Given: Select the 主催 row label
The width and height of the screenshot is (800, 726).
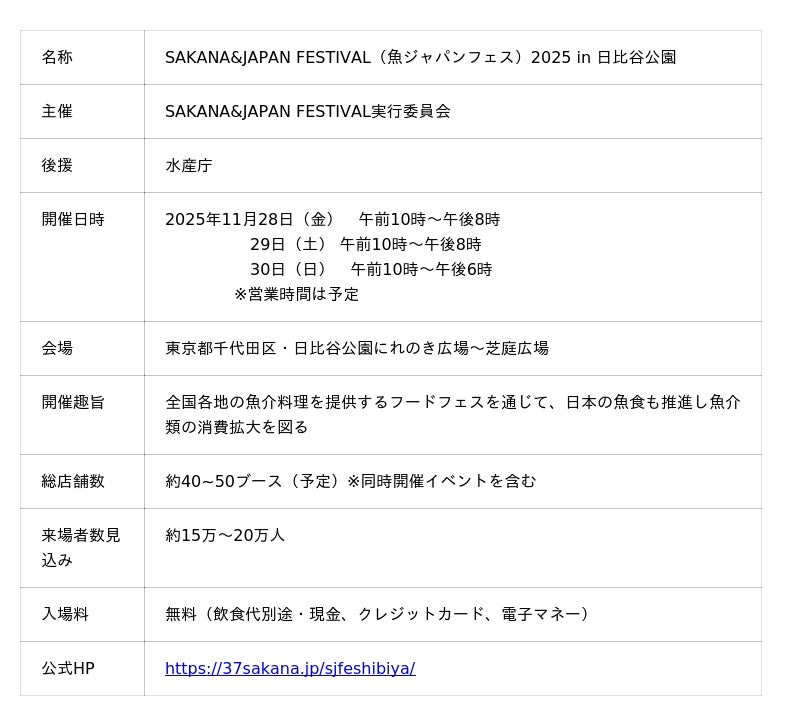Looking at the screenshot, I should point(57,111).
